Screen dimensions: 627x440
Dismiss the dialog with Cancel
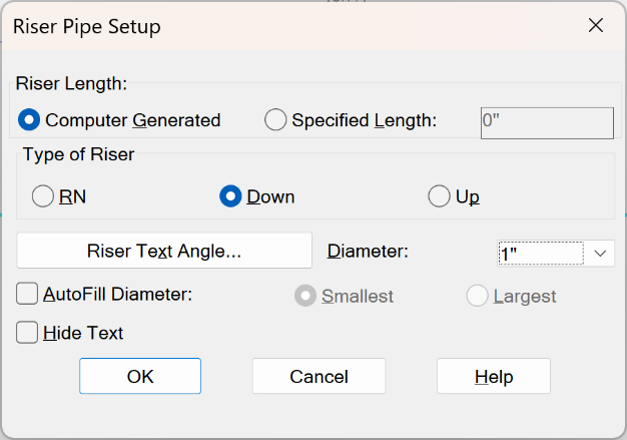point(319,376)
